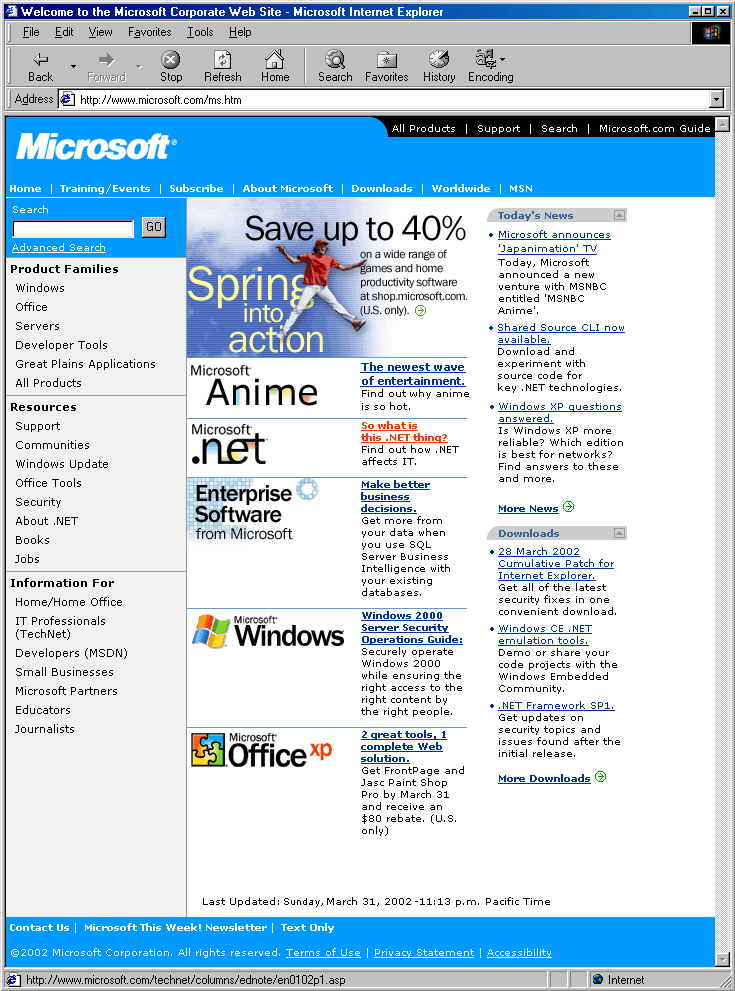The image size is (735, 991).
Task: Collapse the Today's News panel box
Action: [x=619, y=215]
